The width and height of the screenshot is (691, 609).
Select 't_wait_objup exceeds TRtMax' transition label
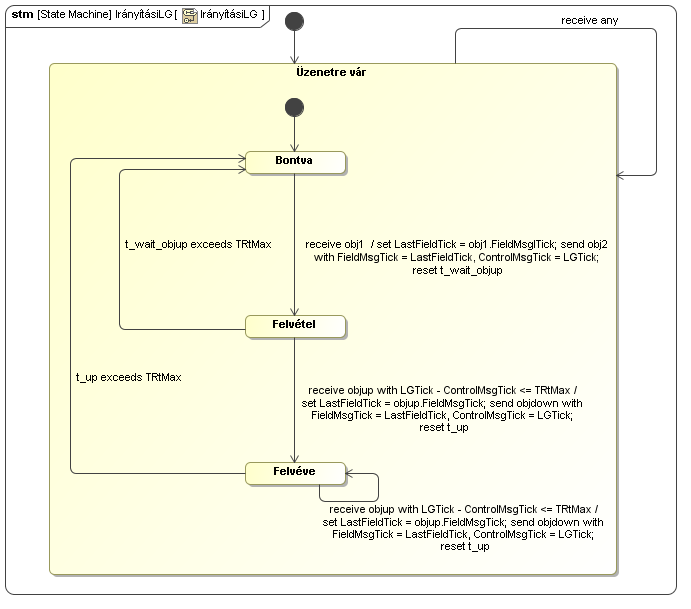coord(198,244)
